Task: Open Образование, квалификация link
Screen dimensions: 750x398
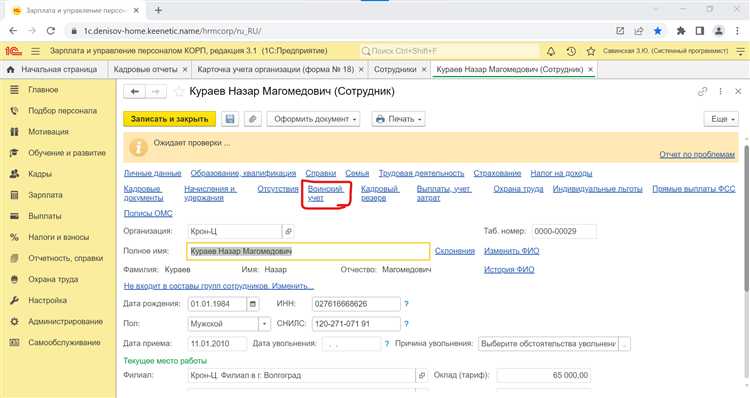Action: coord(243,173)
